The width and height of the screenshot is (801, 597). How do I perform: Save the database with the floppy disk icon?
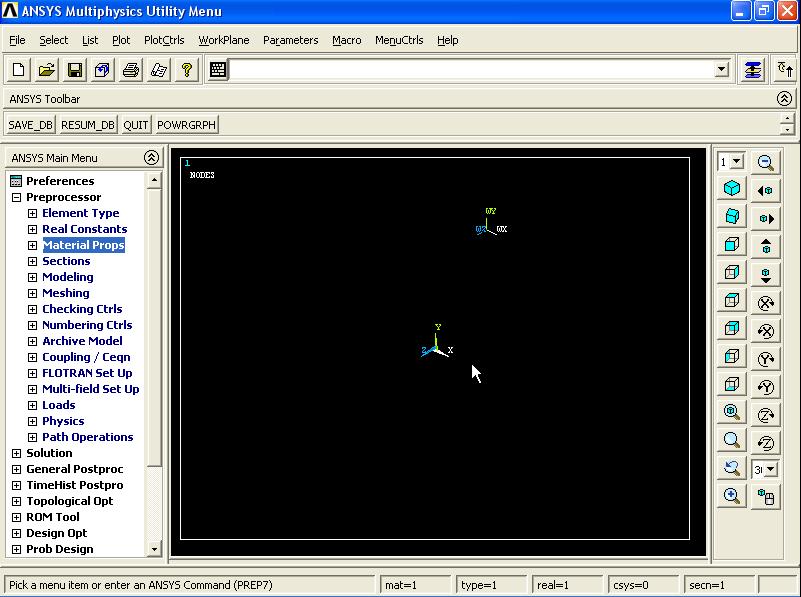(x=75, y=70)
